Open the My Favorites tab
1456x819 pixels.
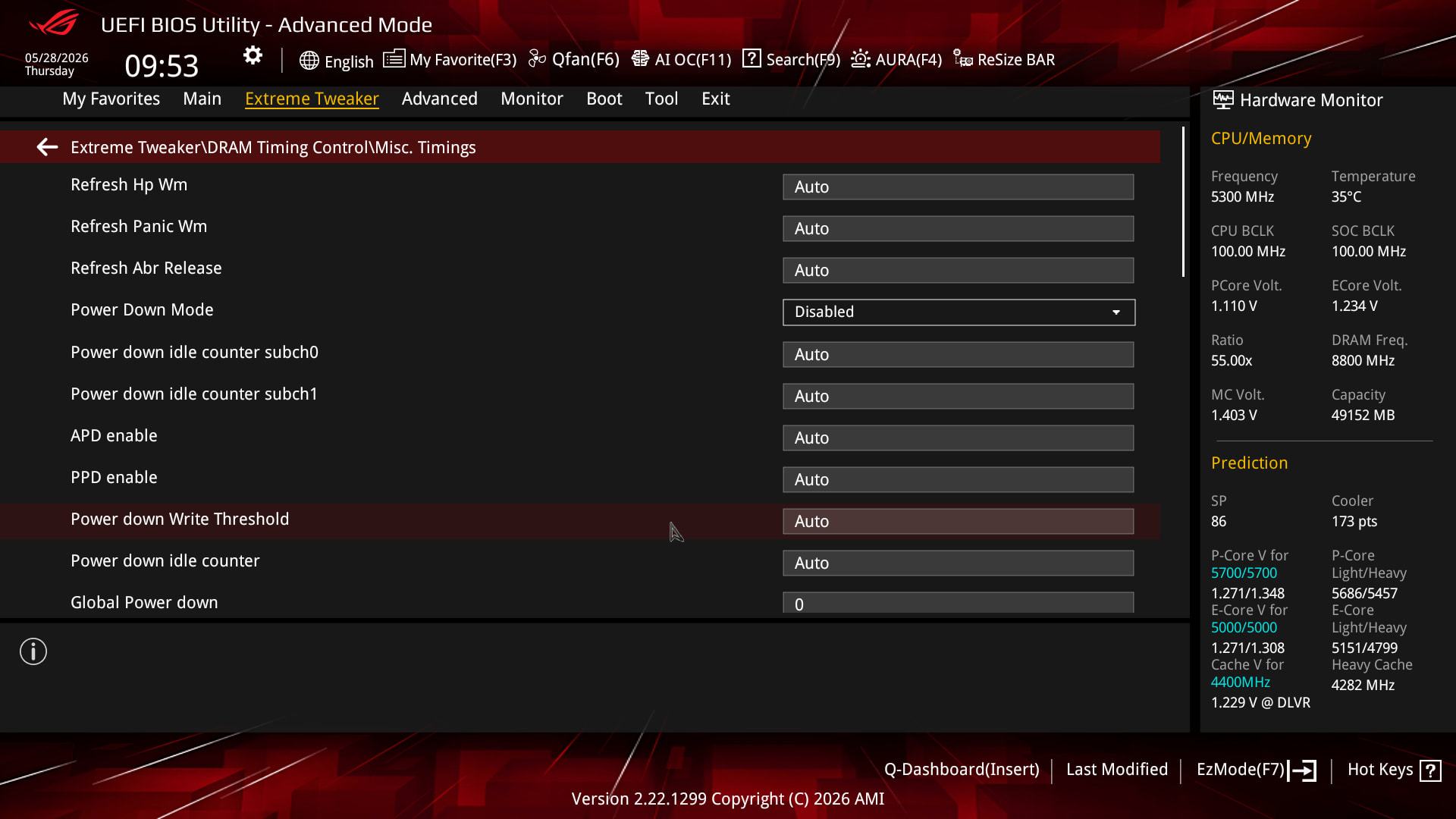point(111,99)
